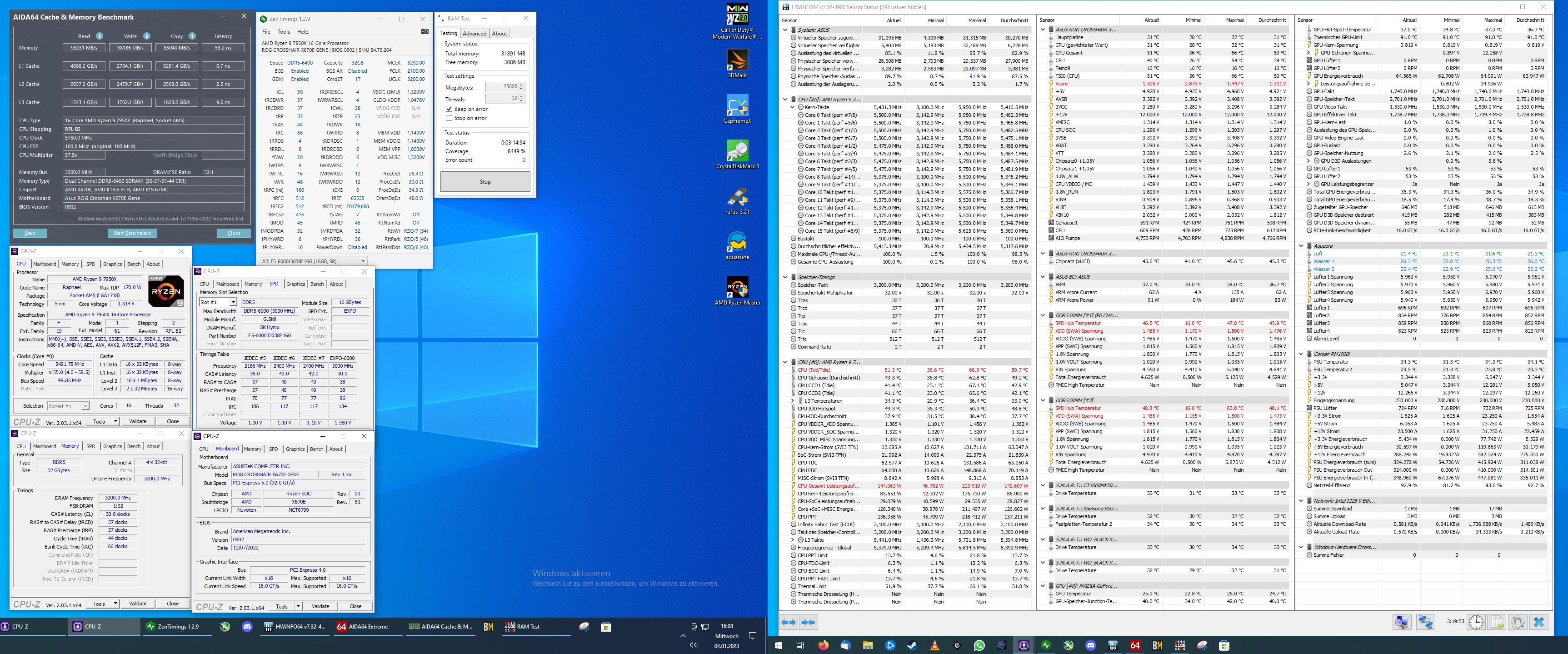Show hidden tray icons chevron
The width and height of the screenshot is (1568, 654).
click(x=682, y=636)
